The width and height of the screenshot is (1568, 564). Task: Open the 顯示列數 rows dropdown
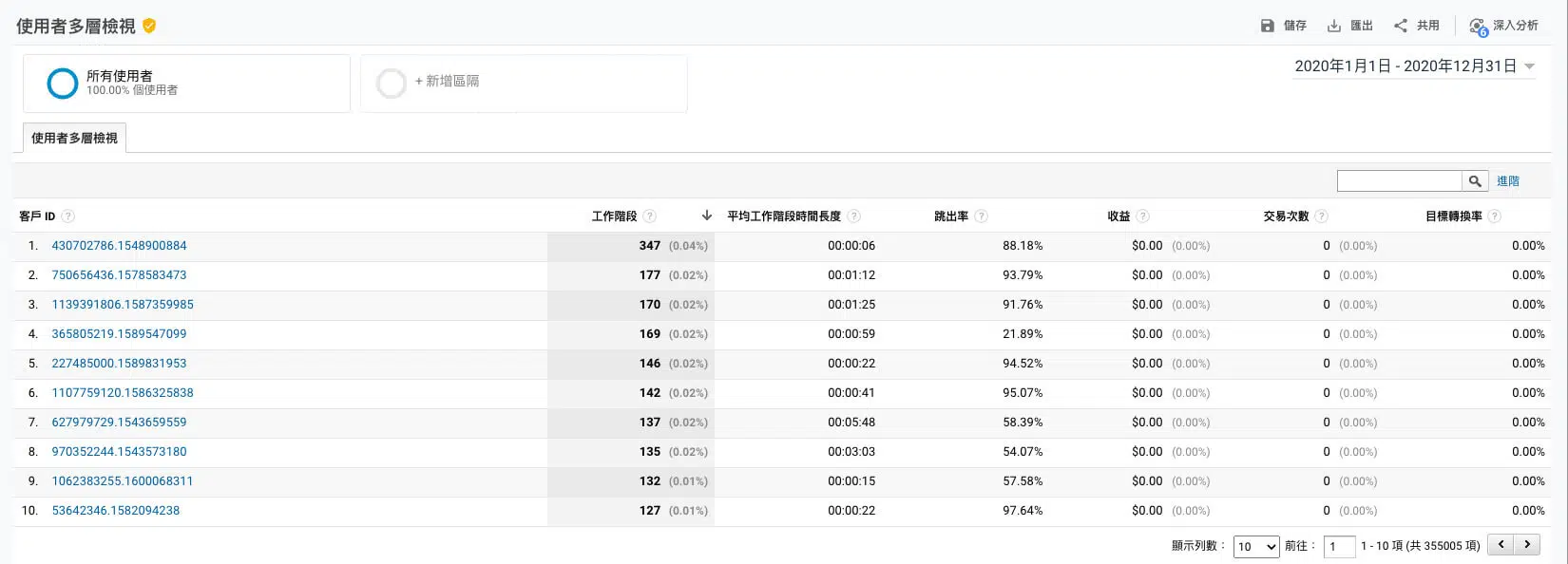(x=1256, y=546)
